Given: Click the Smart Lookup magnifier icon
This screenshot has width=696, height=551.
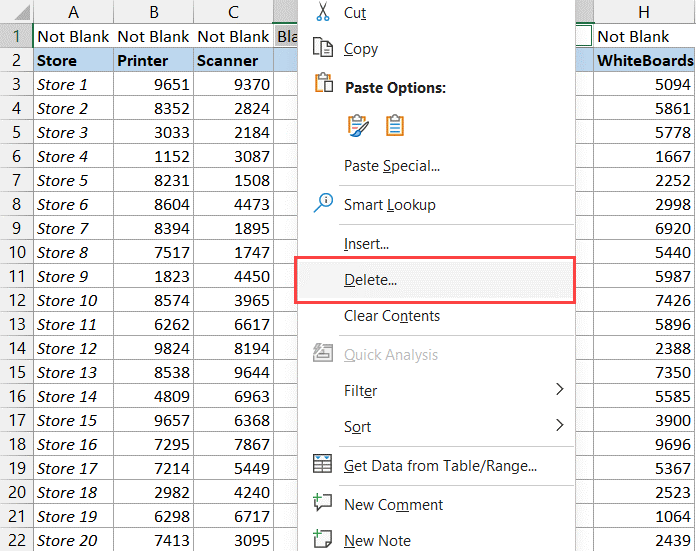Looking at the screenshot, I should click(x=323, y=203).
